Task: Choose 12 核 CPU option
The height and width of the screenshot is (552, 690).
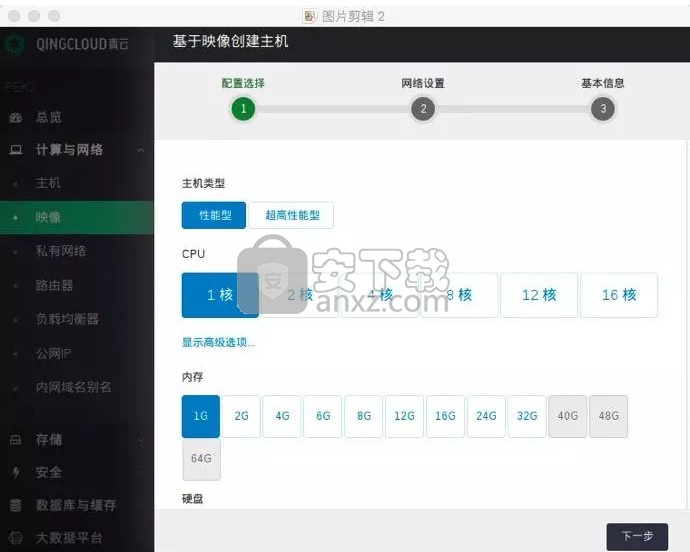Action: pos(539,295)
